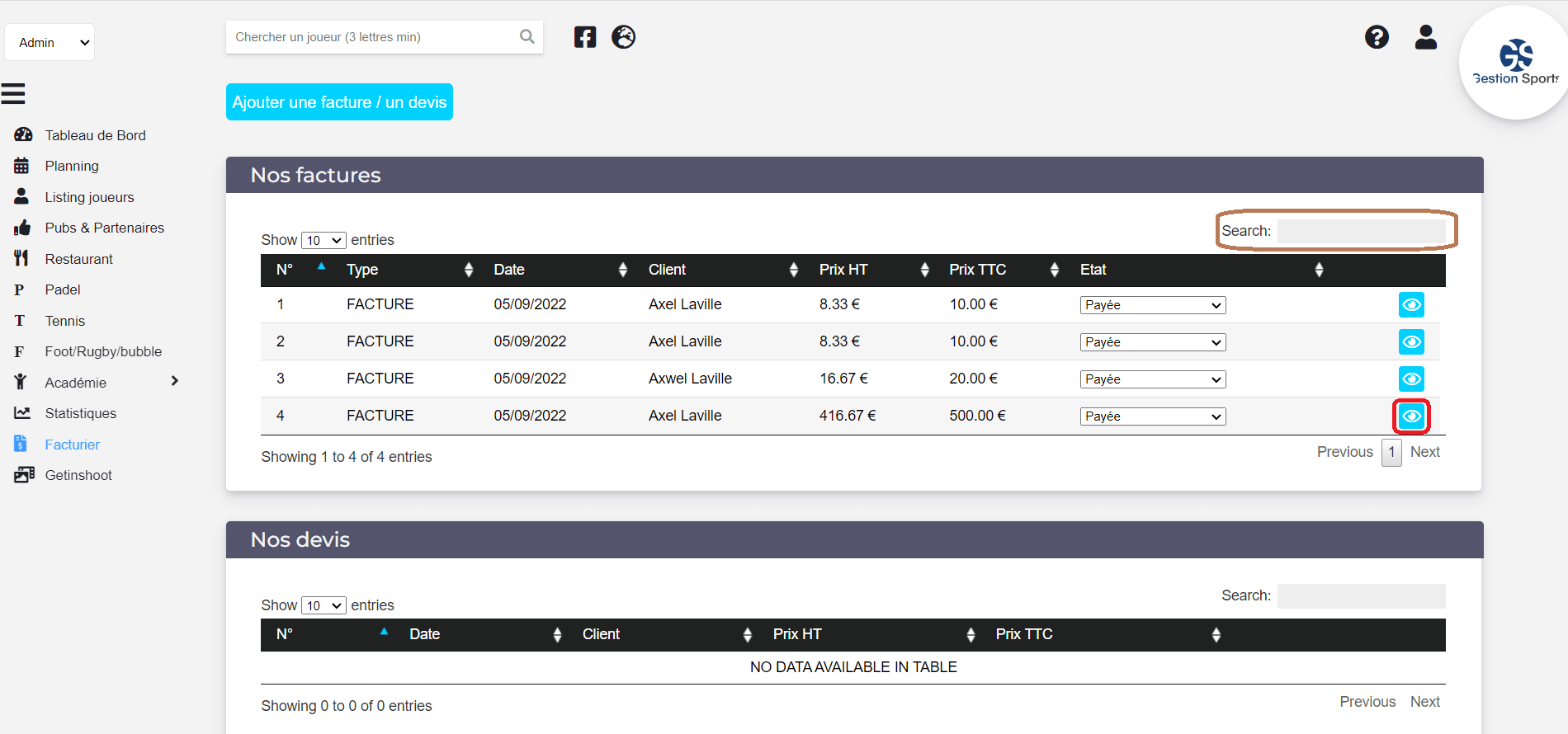Click the Pubs & Partenaires thumbs-up icon
The height and width of the screenshot is (734, 1568).
point(22,228)
